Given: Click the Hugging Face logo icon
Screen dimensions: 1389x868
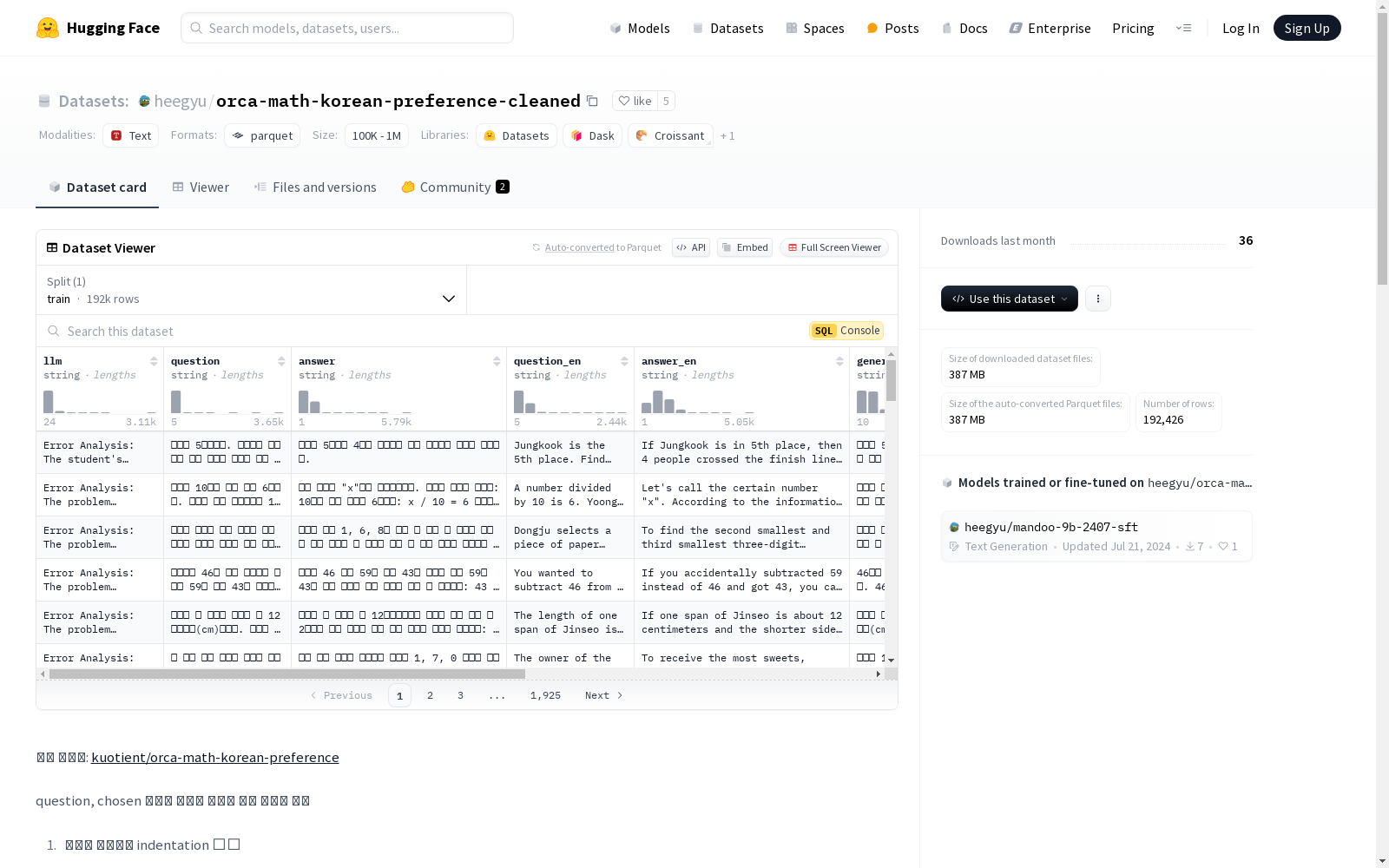Looking at the screenshot, I should click(x=48, y=28).
